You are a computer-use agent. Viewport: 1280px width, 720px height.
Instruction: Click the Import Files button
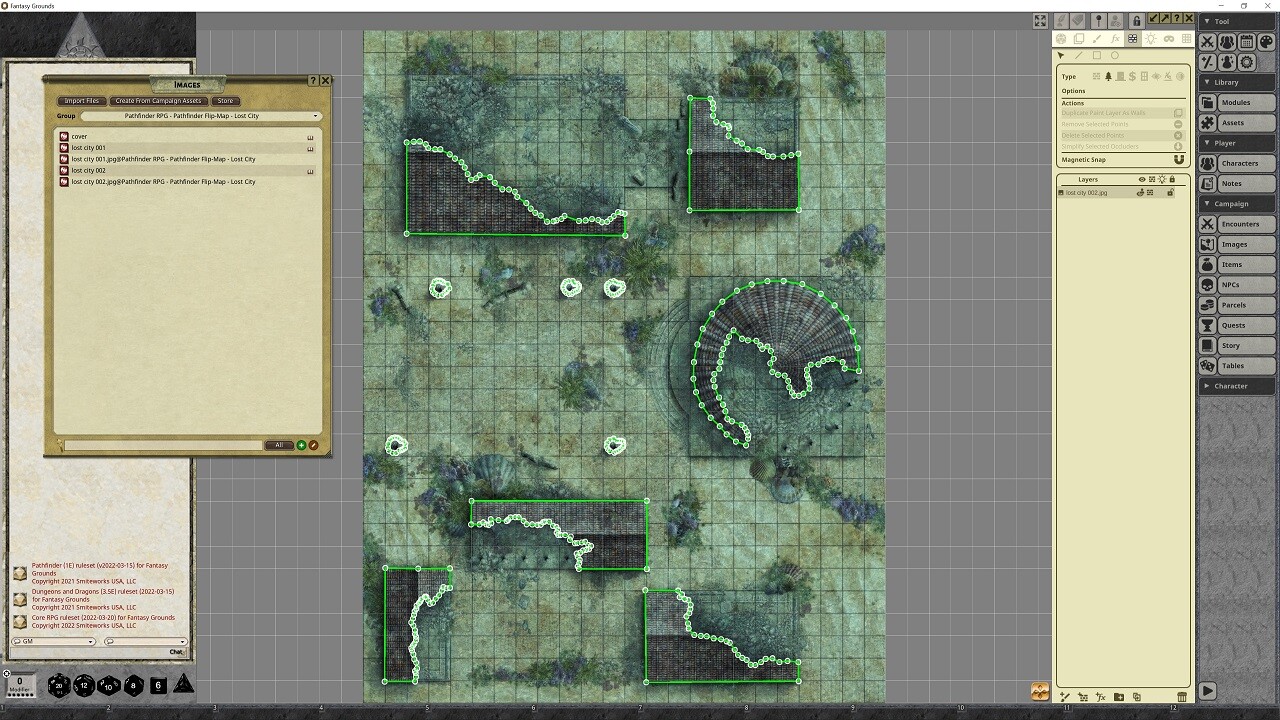click(x=81, y=100)
